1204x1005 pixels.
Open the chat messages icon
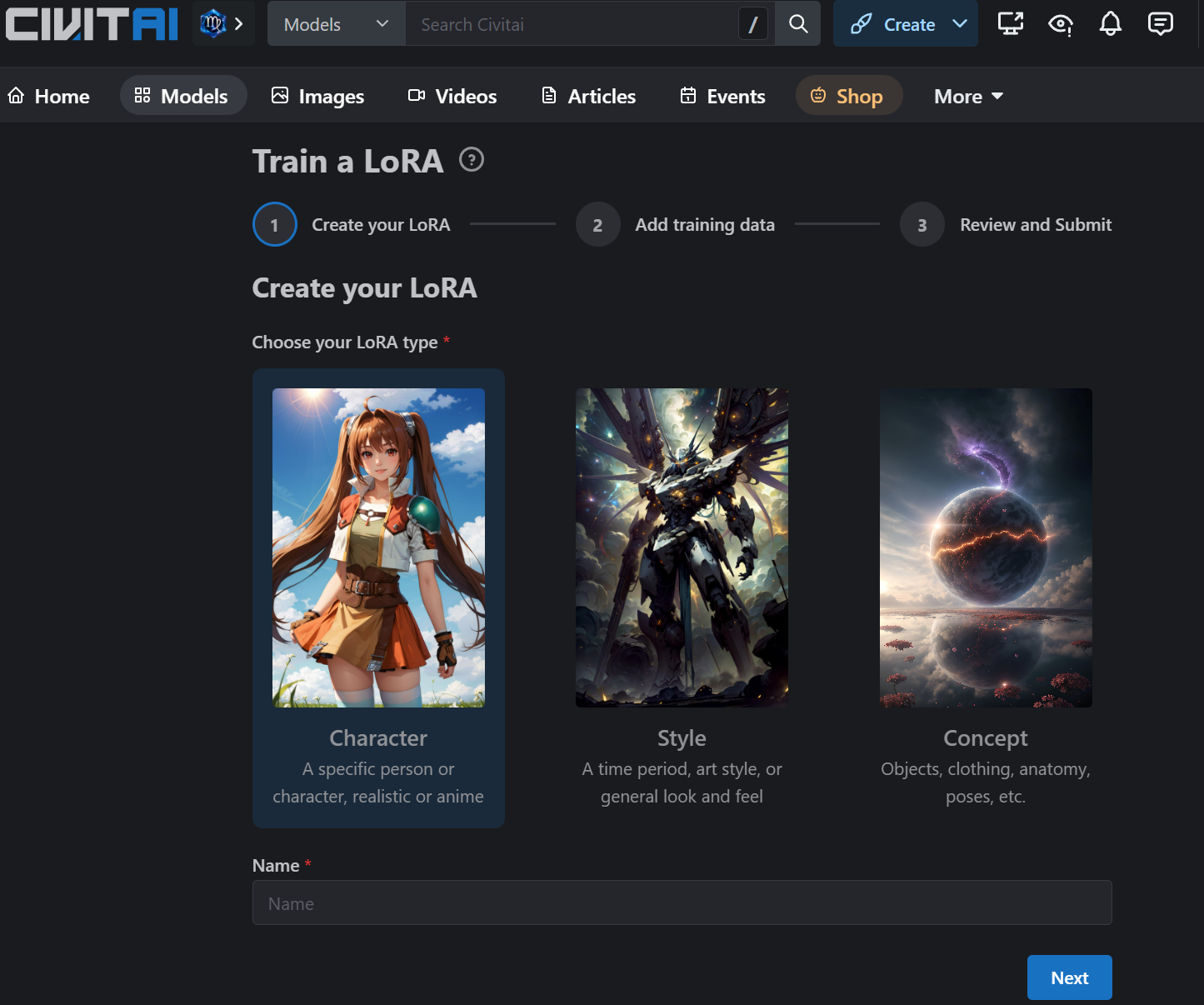pyautogui.click(x=1161, y=24)
